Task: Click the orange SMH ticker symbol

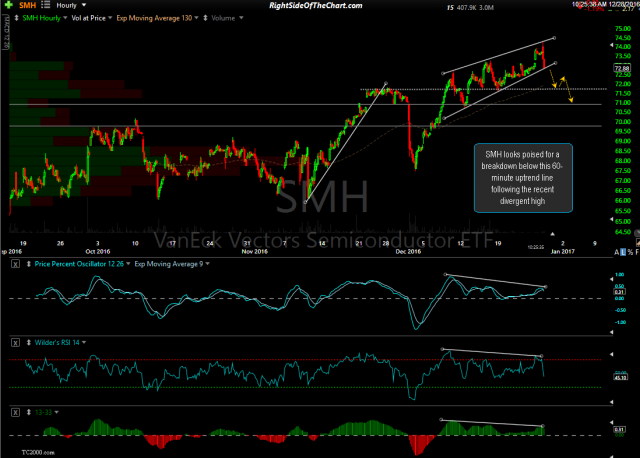Action: [26, 5]
